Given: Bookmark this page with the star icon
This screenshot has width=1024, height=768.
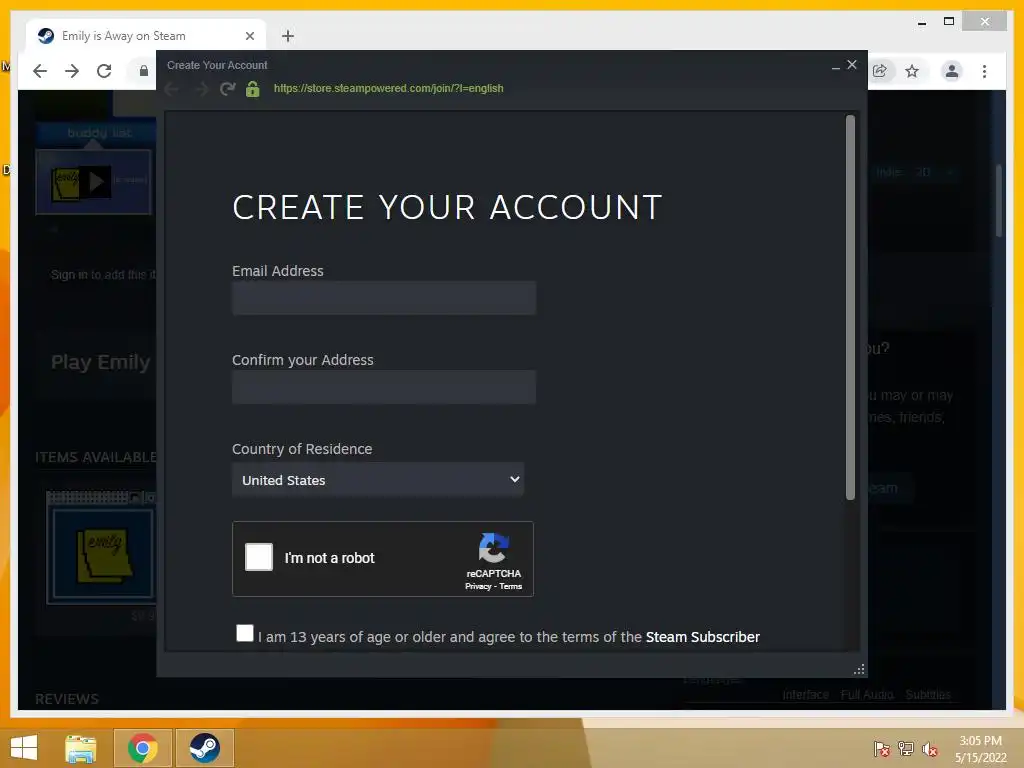Looking at the screenshot, I should click(x=912, y=71).
